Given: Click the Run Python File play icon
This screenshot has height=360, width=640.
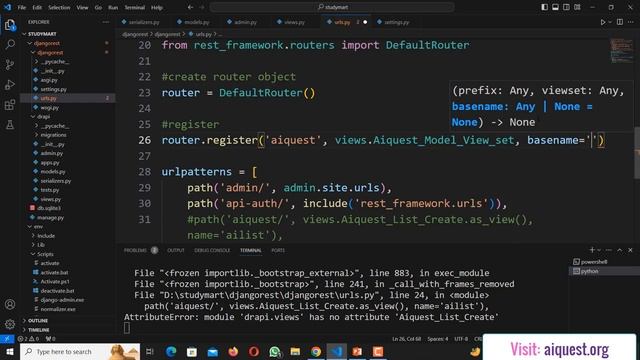Looking at the screenshot, I should [603, 22].
